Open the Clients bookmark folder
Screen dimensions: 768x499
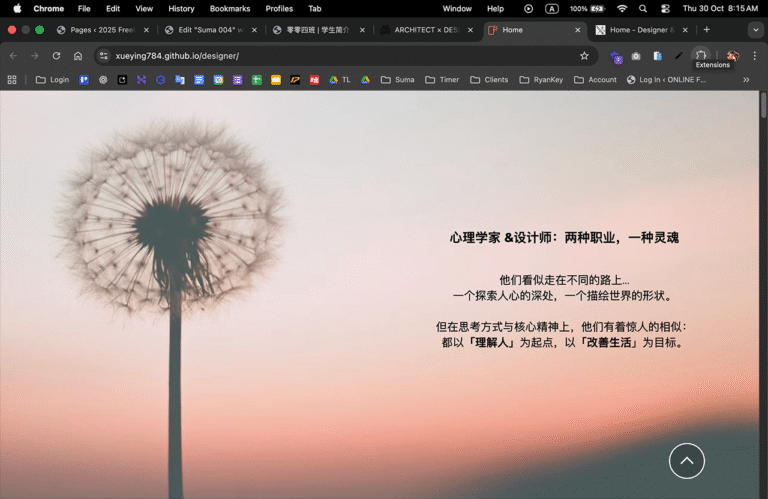pyautogui.click(x=489, y=80)
